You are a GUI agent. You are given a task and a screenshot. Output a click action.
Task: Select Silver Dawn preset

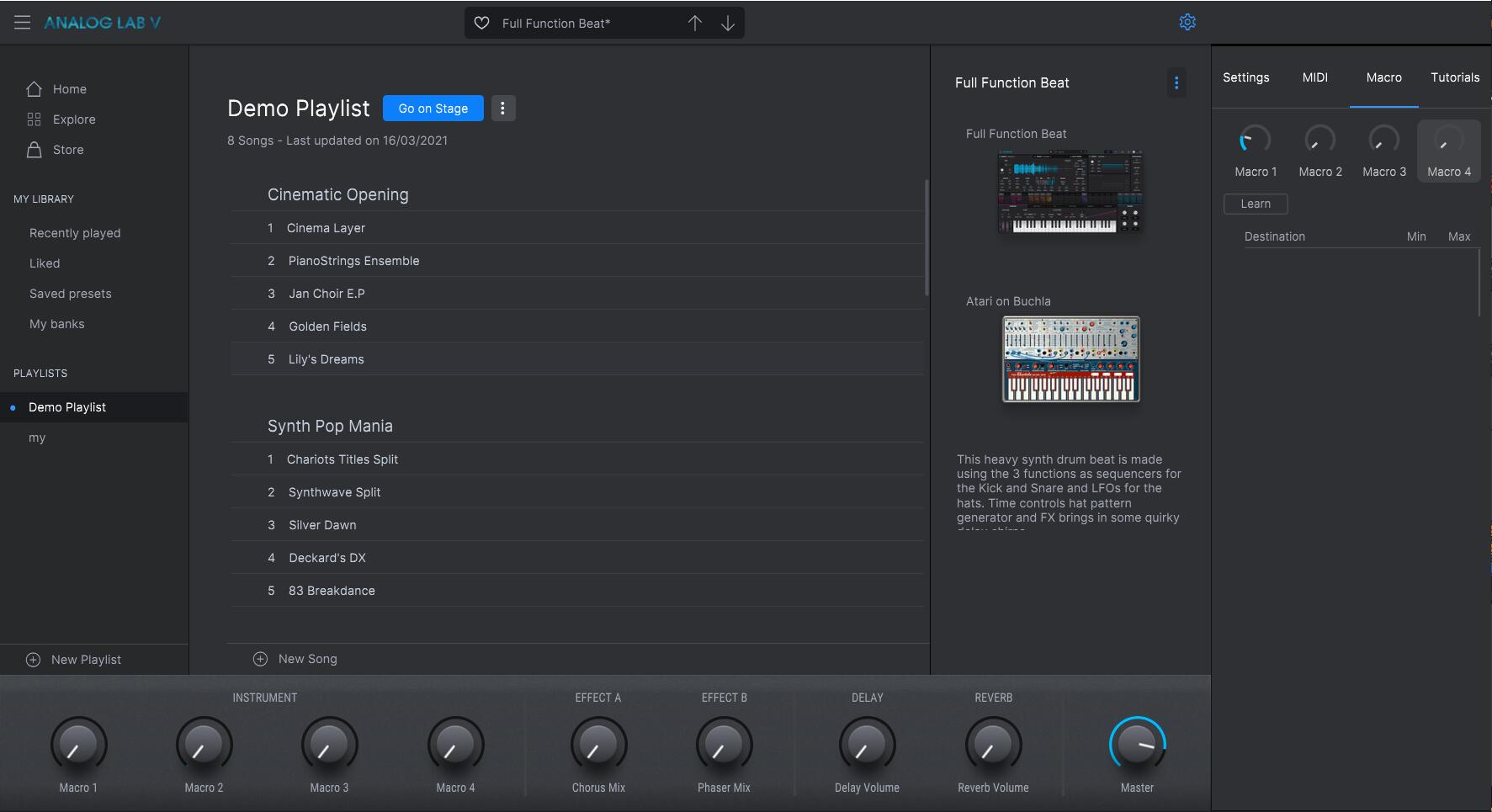576,525
